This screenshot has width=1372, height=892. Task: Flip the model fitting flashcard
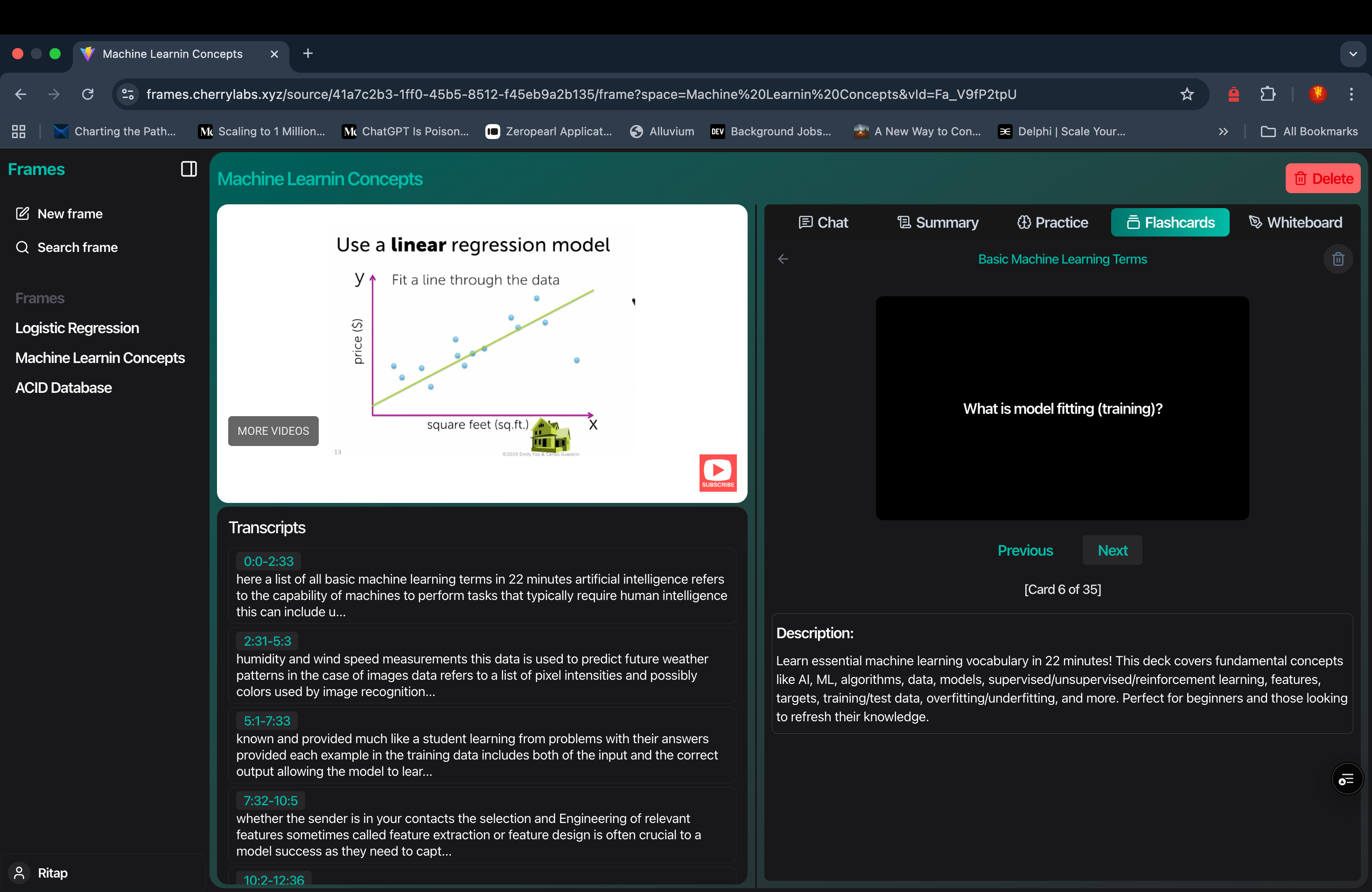tap(1062, 408)
